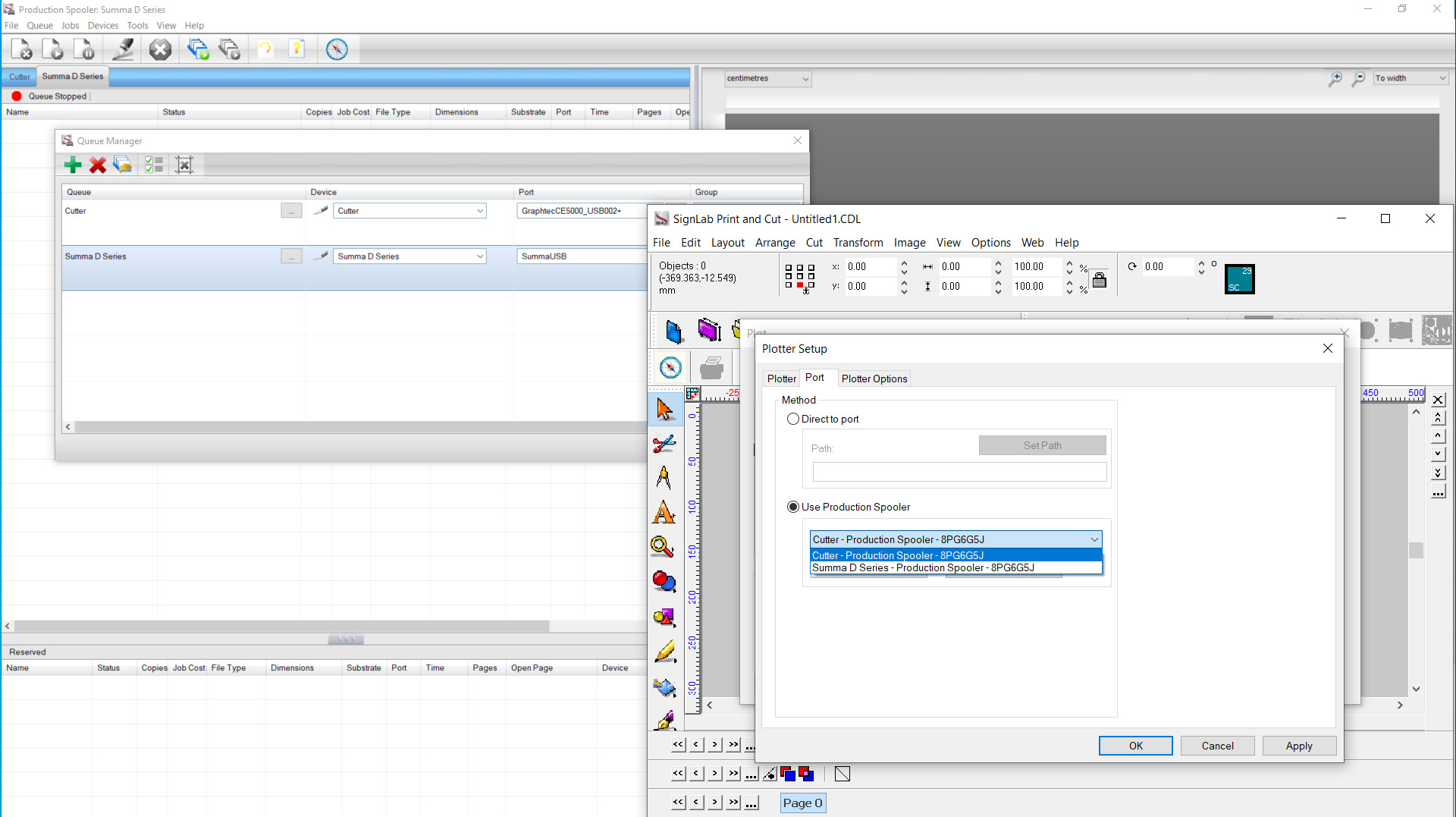The image size is (1456, 817).
Task: Click the start job icon with play symbol
Action: 52,49
